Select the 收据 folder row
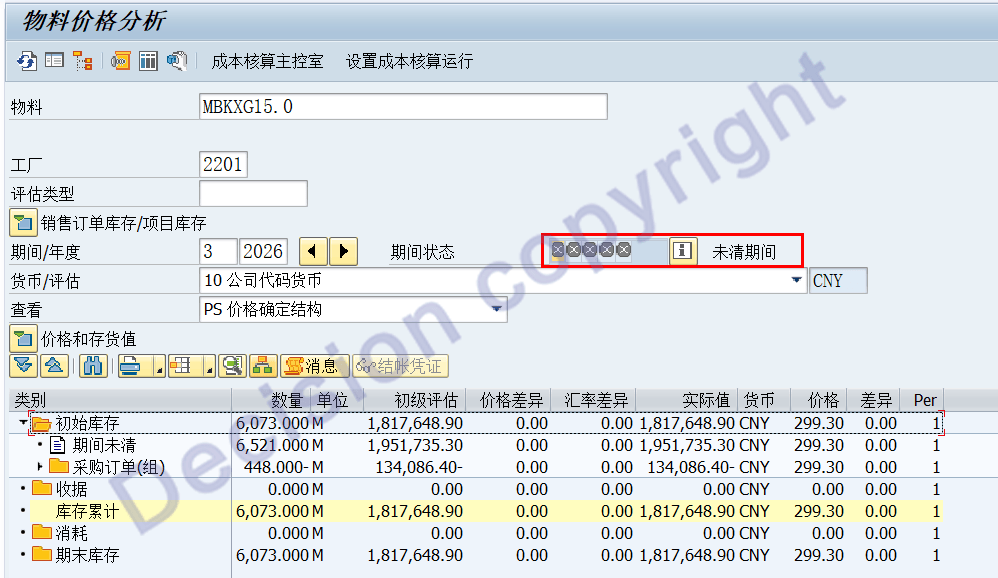The height and width of the screenshot is (578, 998). point(476,489)
